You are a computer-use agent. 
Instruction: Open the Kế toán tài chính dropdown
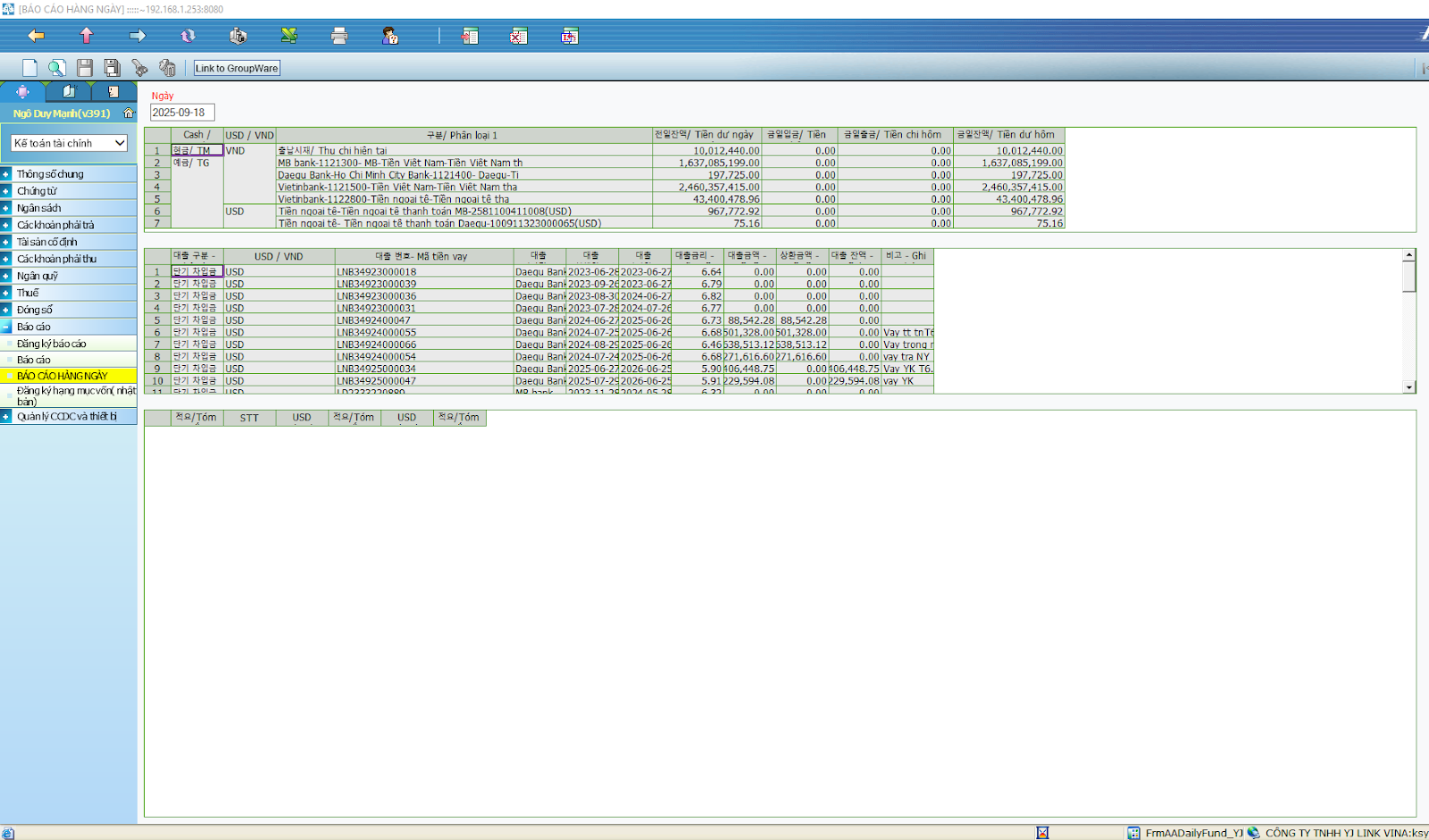69,143
